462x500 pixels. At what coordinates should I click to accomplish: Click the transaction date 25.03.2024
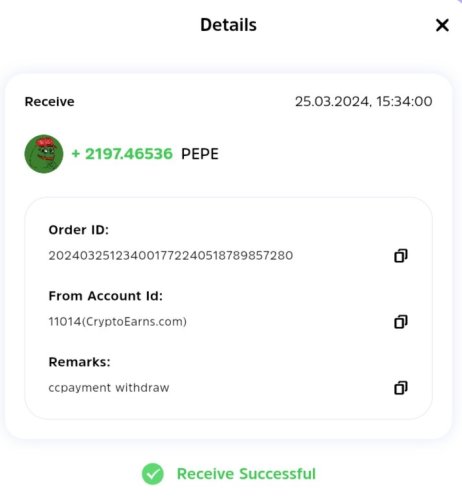(x=331, y=102)
